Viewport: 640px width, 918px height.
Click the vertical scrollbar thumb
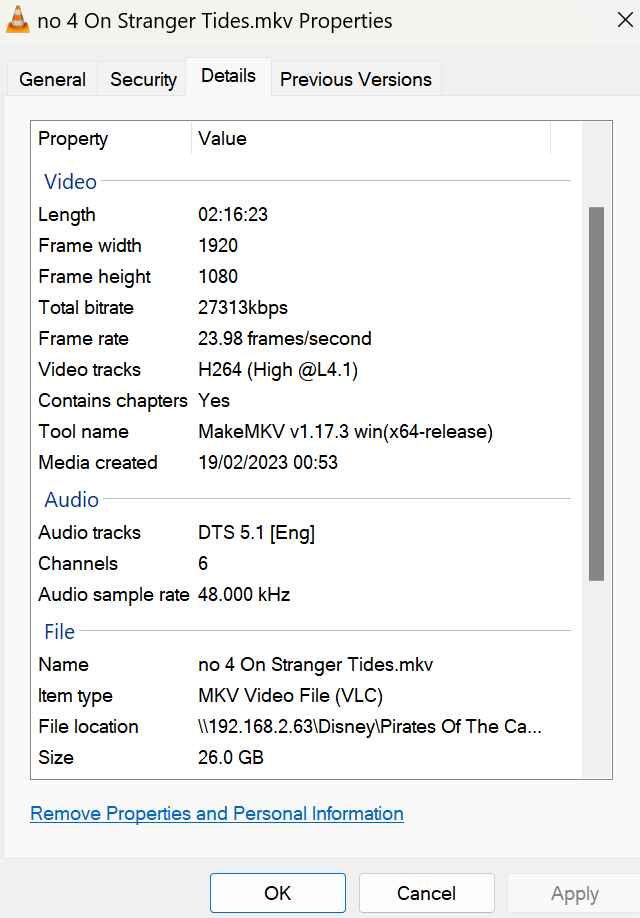[x=596, y=392]
